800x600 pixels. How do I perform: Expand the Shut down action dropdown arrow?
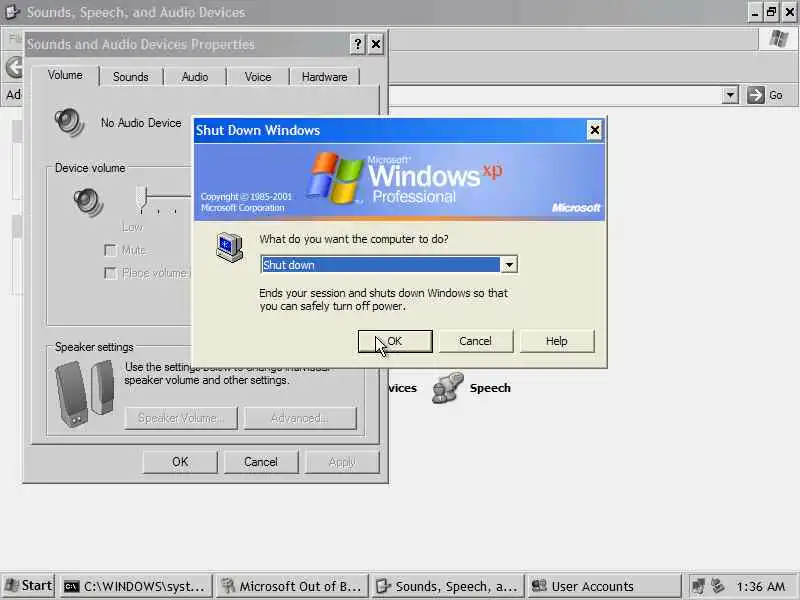509,265
